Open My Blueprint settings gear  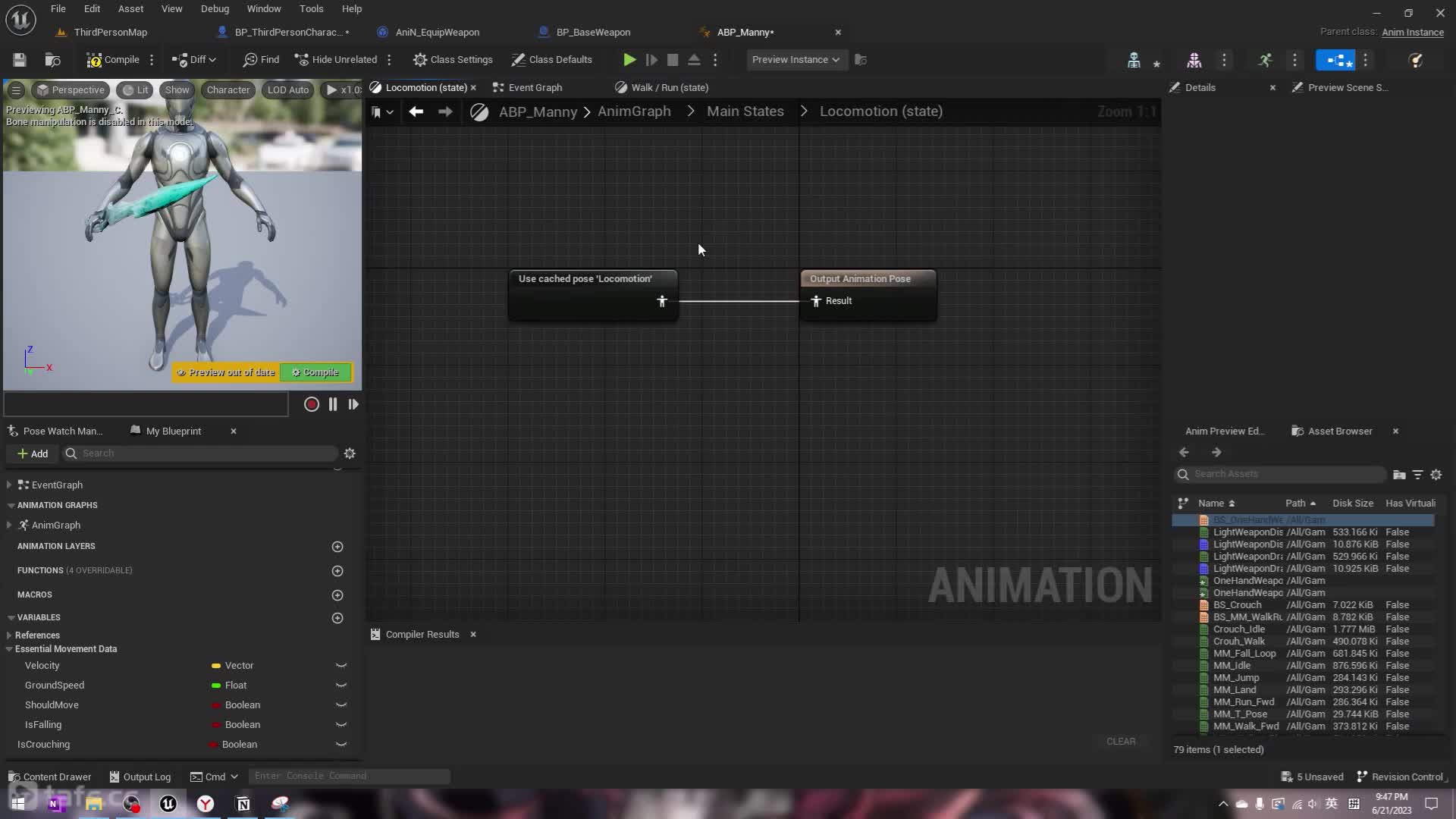pyautogui.click(x=350, y=453)
